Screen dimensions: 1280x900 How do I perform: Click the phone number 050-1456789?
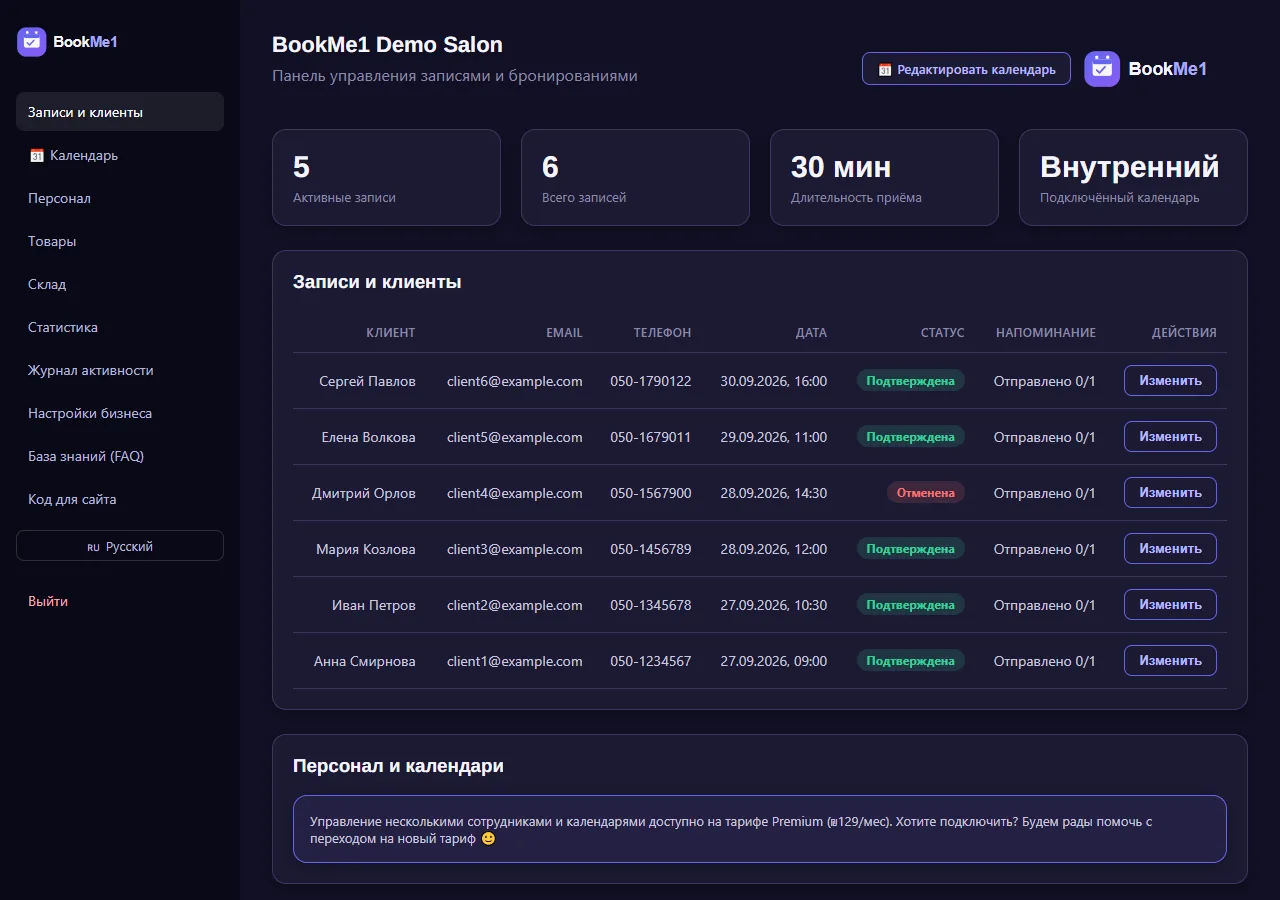[x=651, y=549]
